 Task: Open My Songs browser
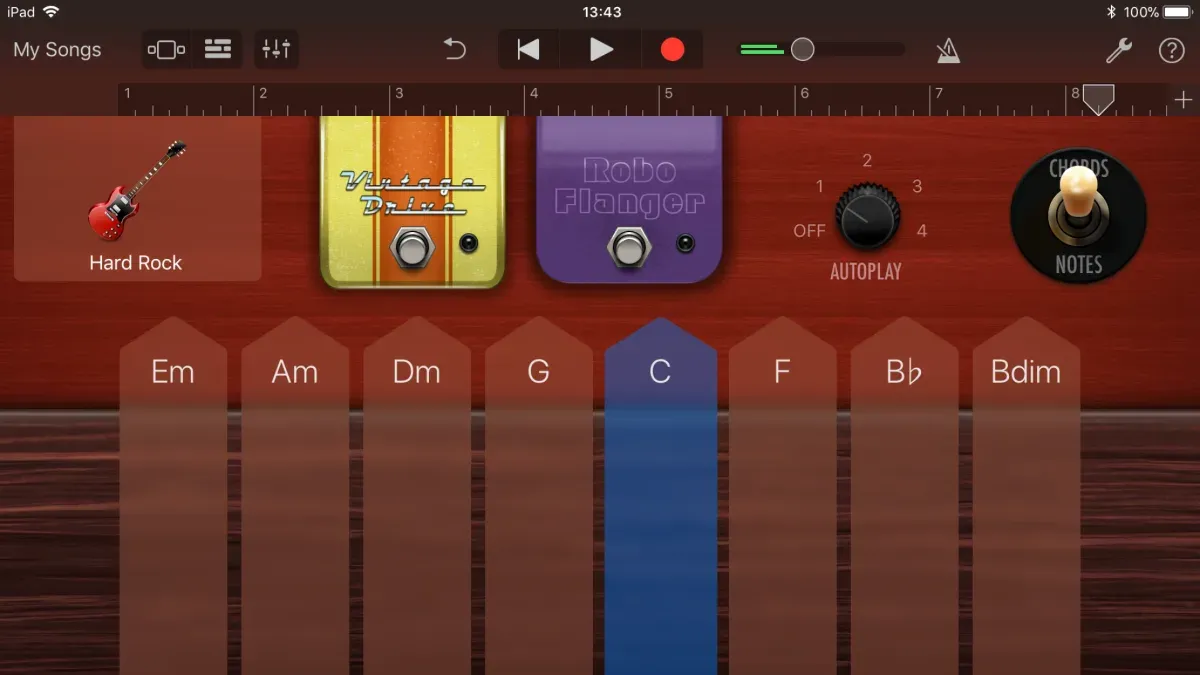coord(57,49)
